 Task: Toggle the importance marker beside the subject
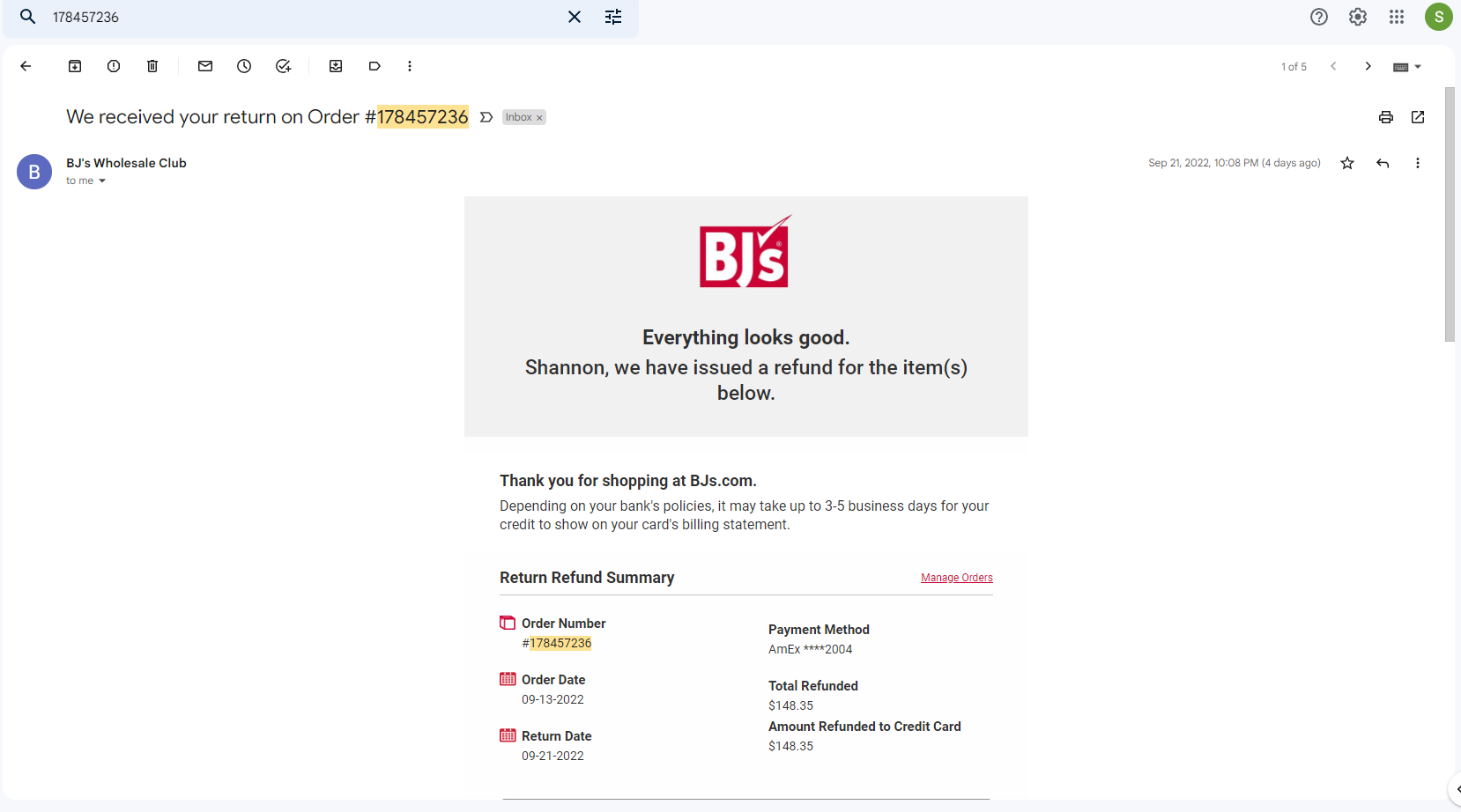click(486, 117)
